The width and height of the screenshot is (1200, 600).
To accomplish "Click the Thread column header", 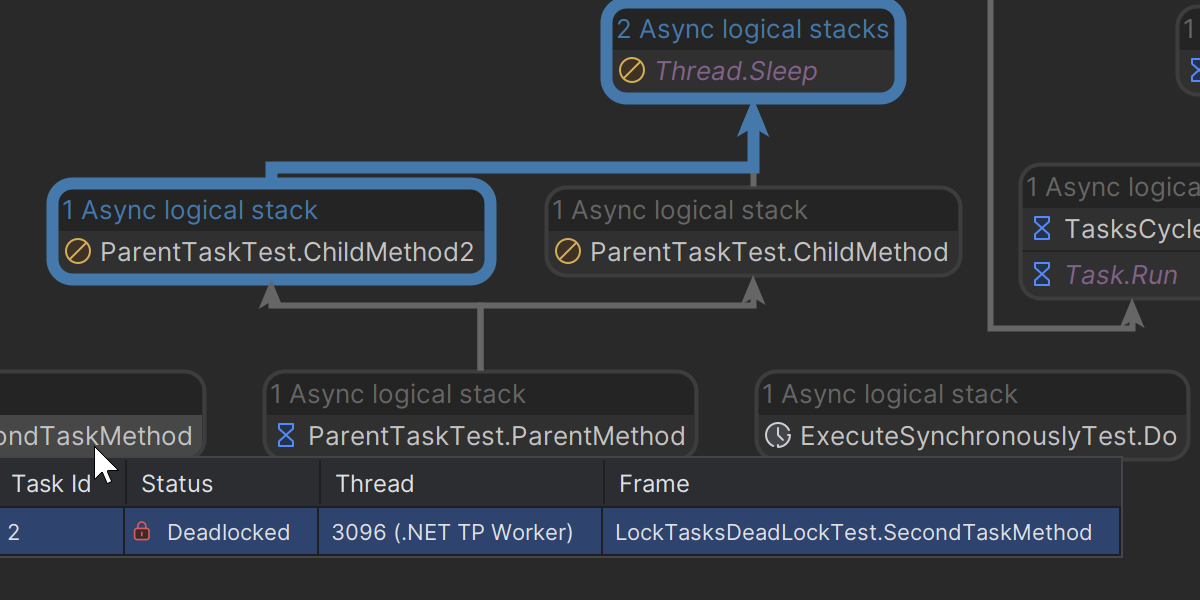I will point(375,484).
